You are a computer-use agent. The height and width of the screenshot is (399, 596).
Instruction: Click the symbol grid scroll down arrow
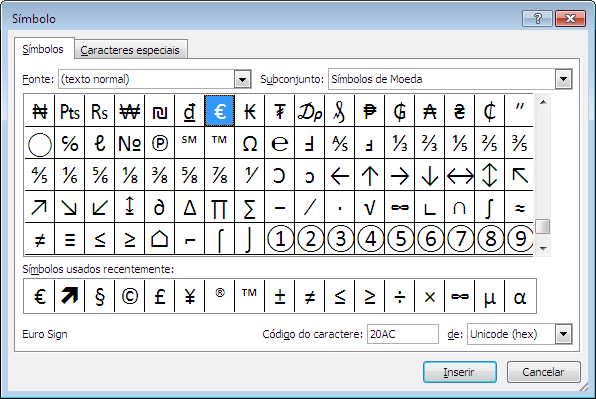[x=543, y=249]
